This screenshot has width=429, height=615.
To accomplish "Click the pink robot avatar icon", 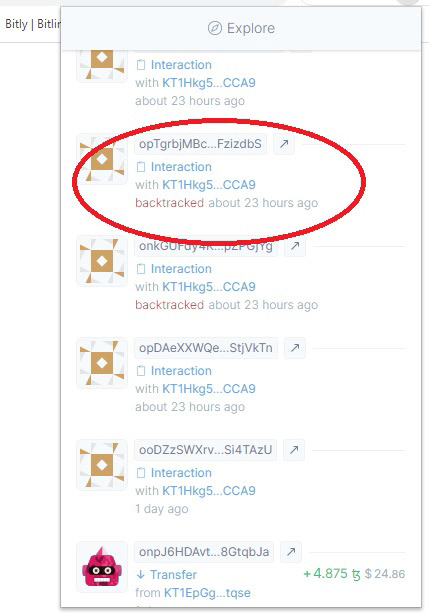I will pyautogui.click(x=102, y=567).
